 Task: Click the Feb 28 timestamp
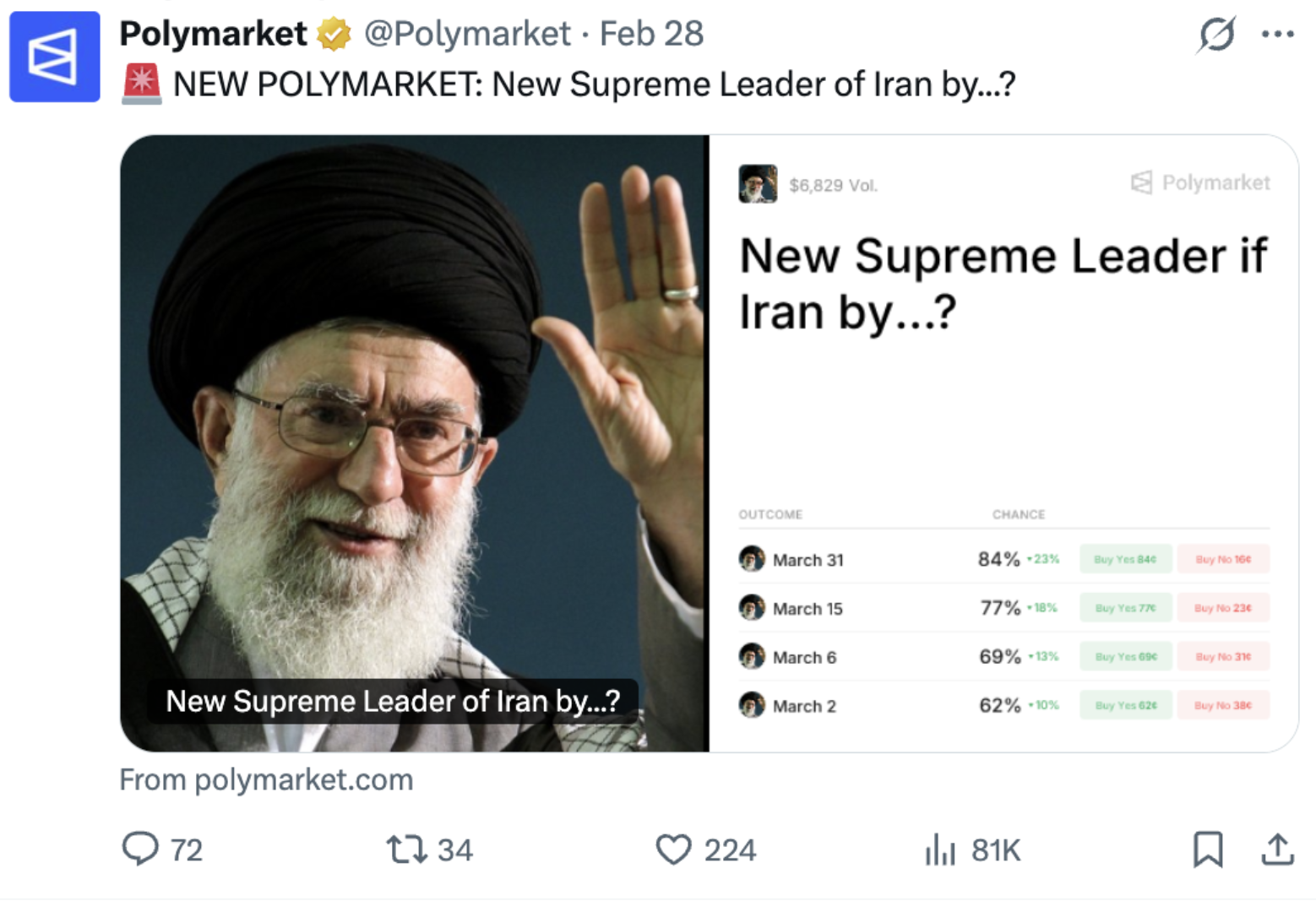pos(651,34)
